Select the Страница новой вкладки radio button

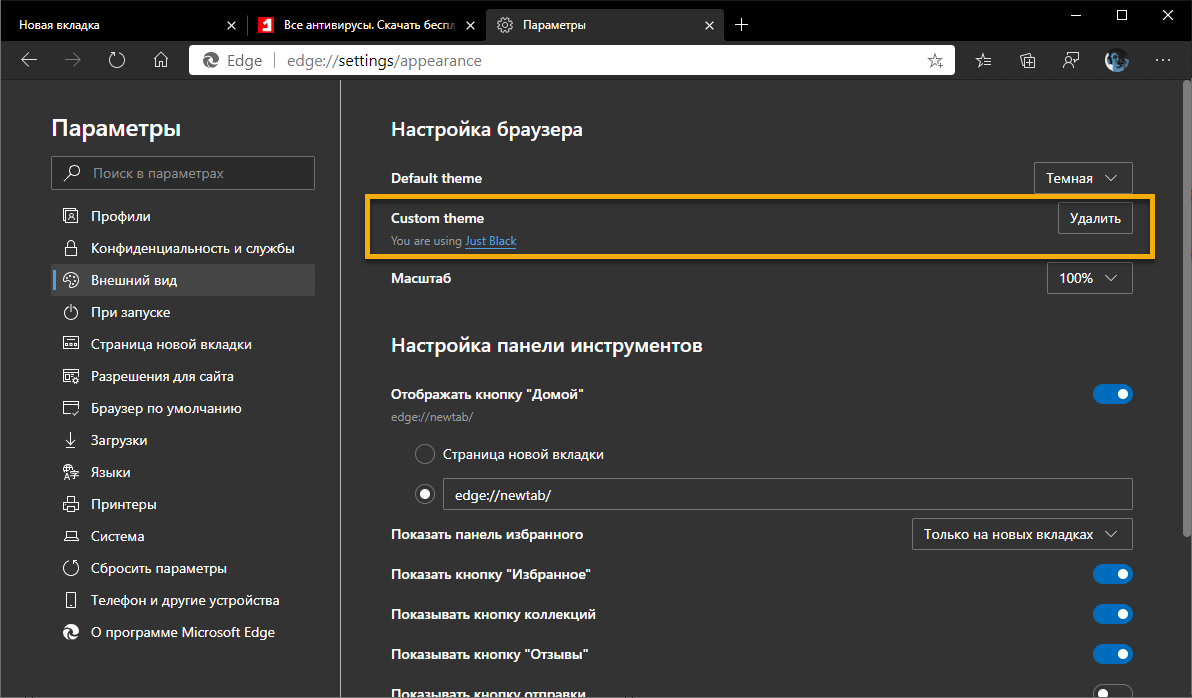[x=424, y=453]
